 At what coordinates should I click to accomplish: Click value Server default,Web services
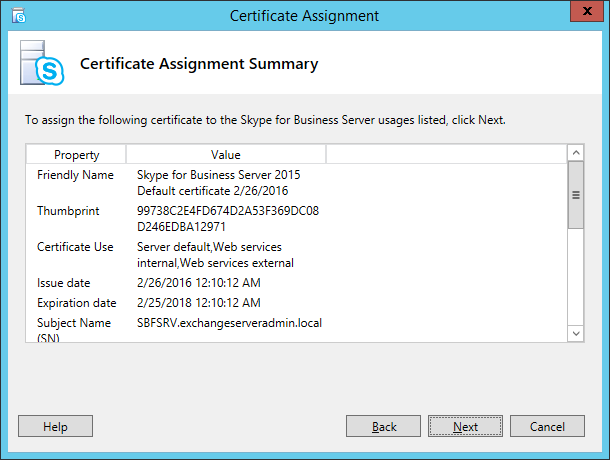coord(209,247)
